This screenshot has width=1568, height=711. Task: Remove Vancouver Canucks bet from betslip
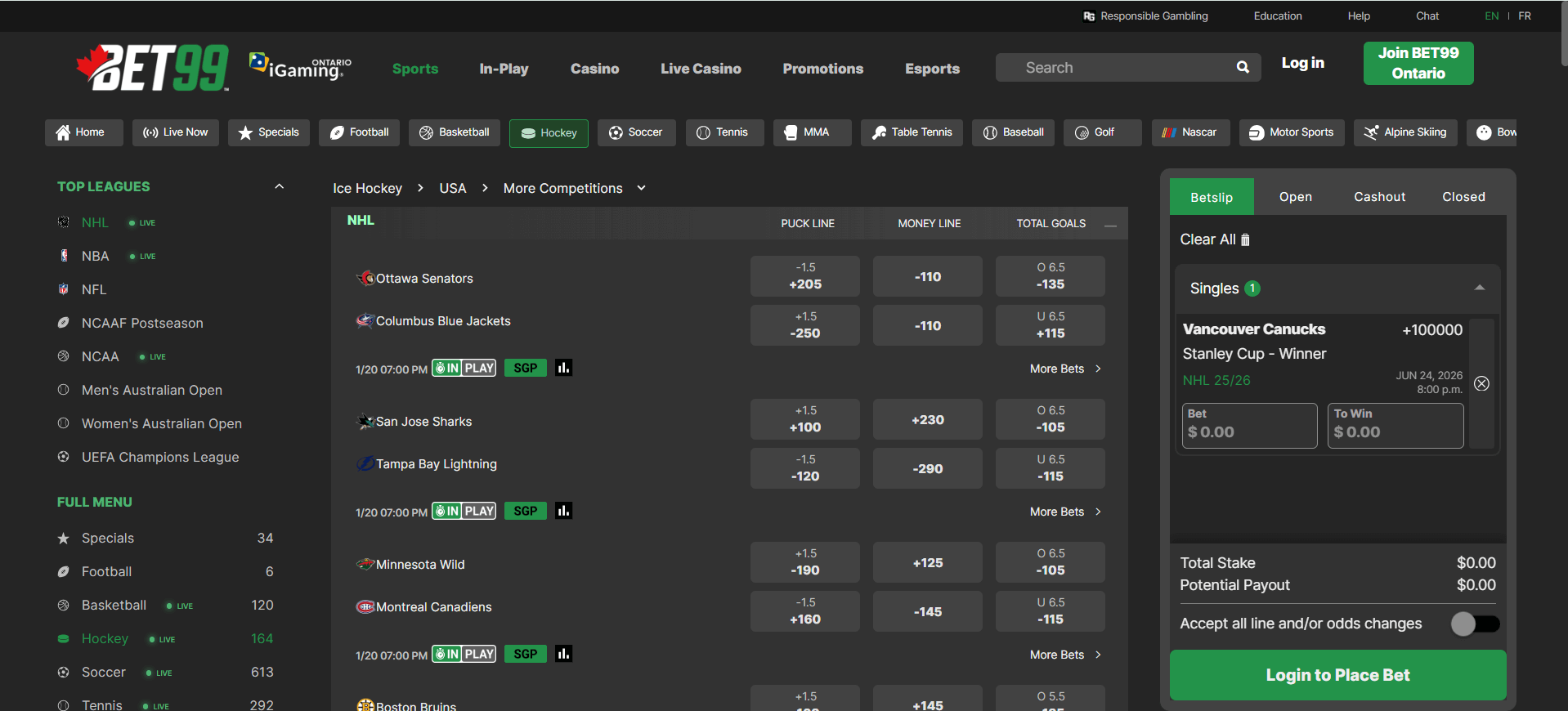(x=1481, y=383)
